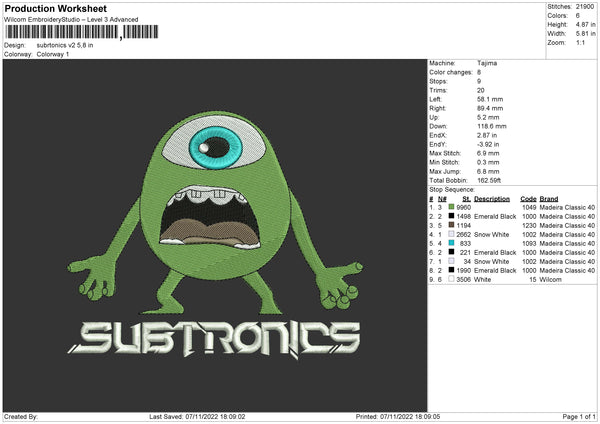Click the white swatch beside stitch count 2662

[x=452, y=234]
